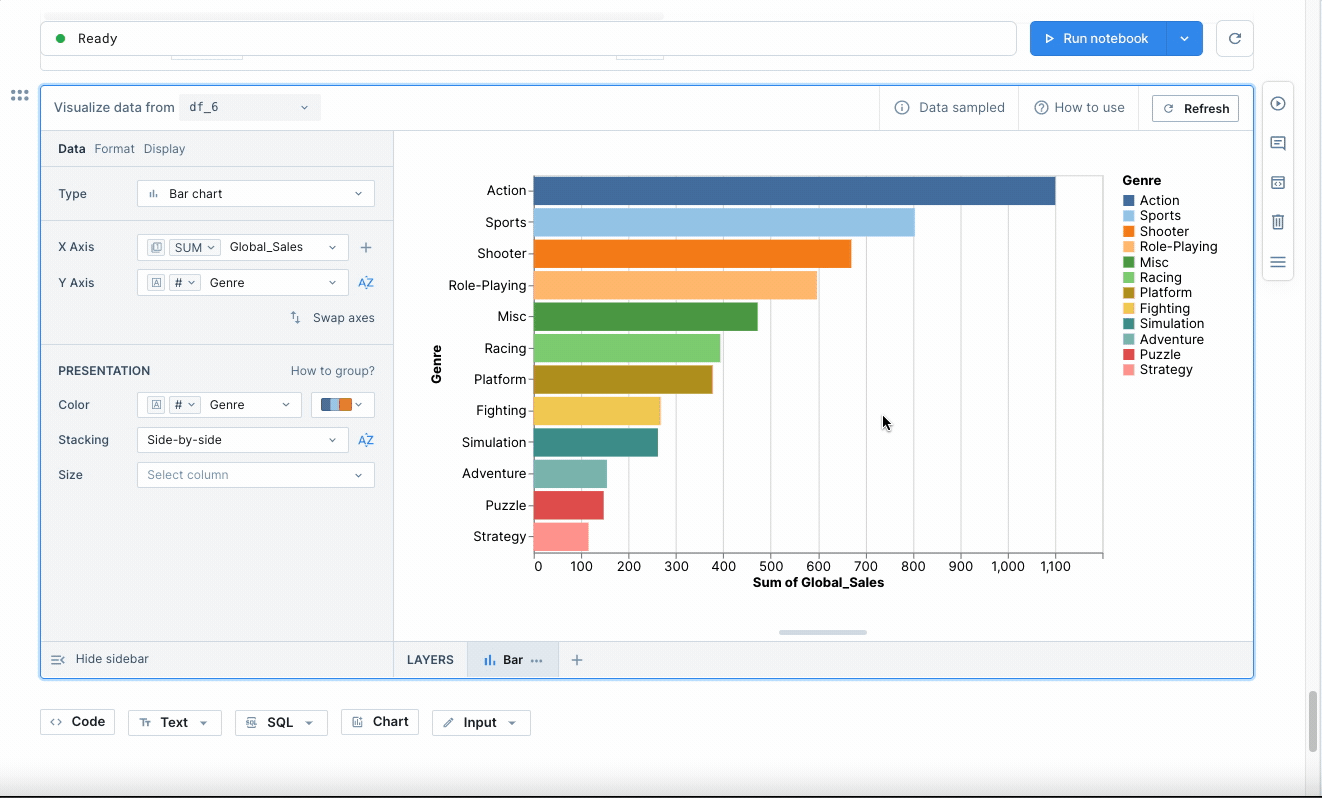Click the run cell play icon
The image size is (1322, 798).
point(1277,104)
